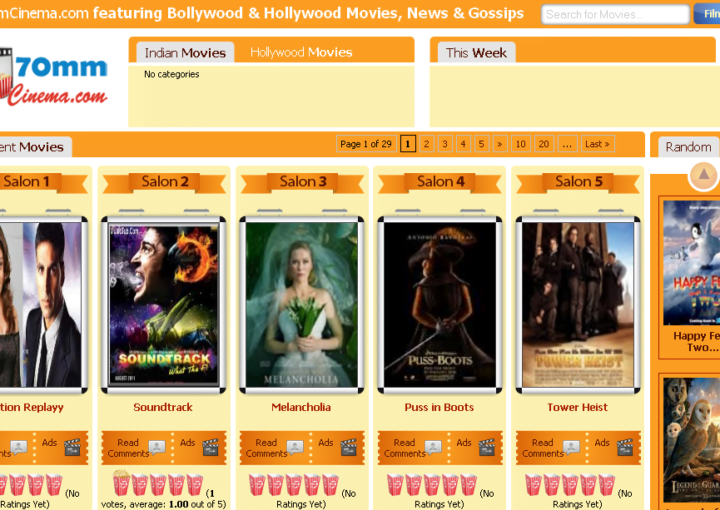
Task: Open the Random tab
Action: coord(688,146)
